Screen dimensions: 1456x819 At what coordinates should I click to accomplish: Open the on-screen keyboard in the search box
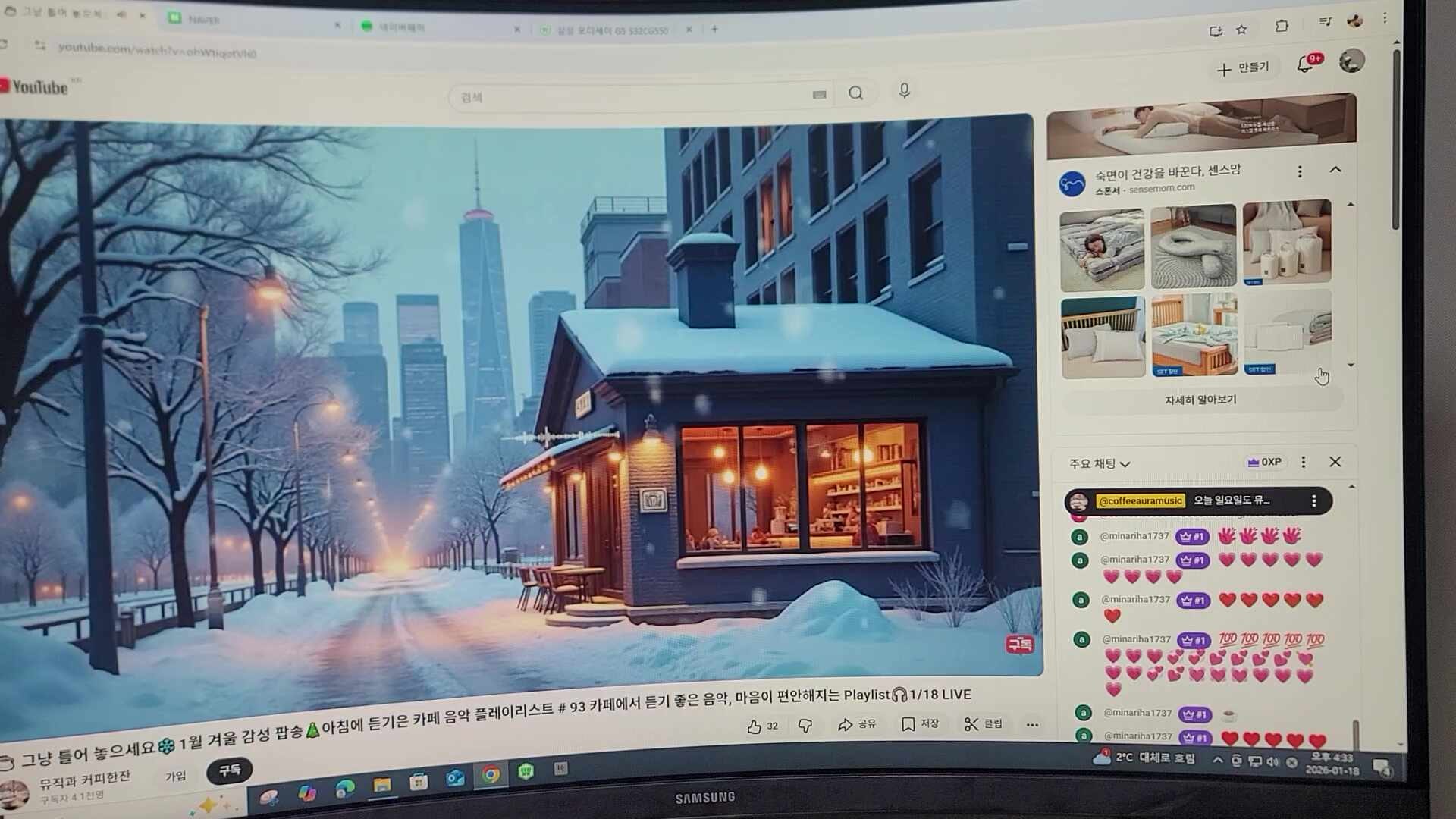tap(819, 95)
